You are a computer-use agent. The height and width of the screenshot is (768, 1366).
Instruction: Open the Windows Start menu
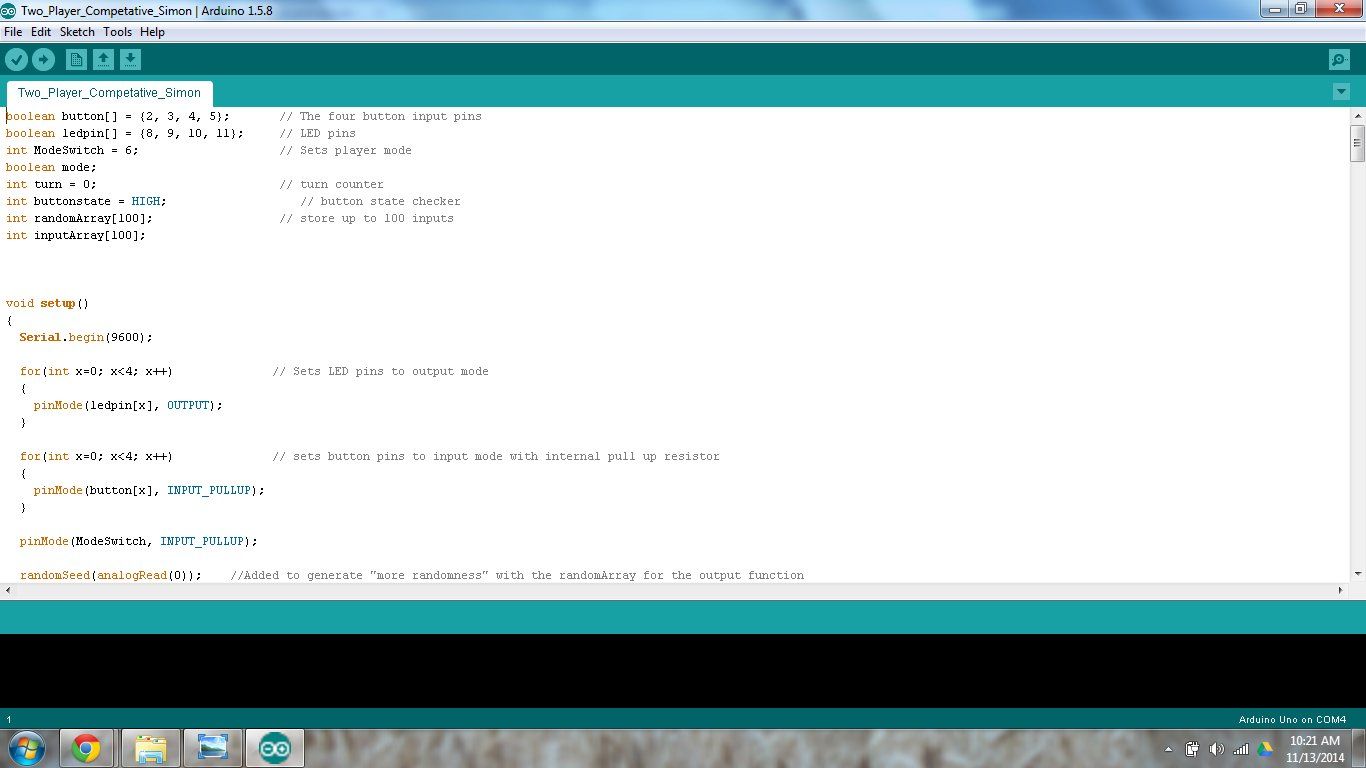click(x=26, y=748)
